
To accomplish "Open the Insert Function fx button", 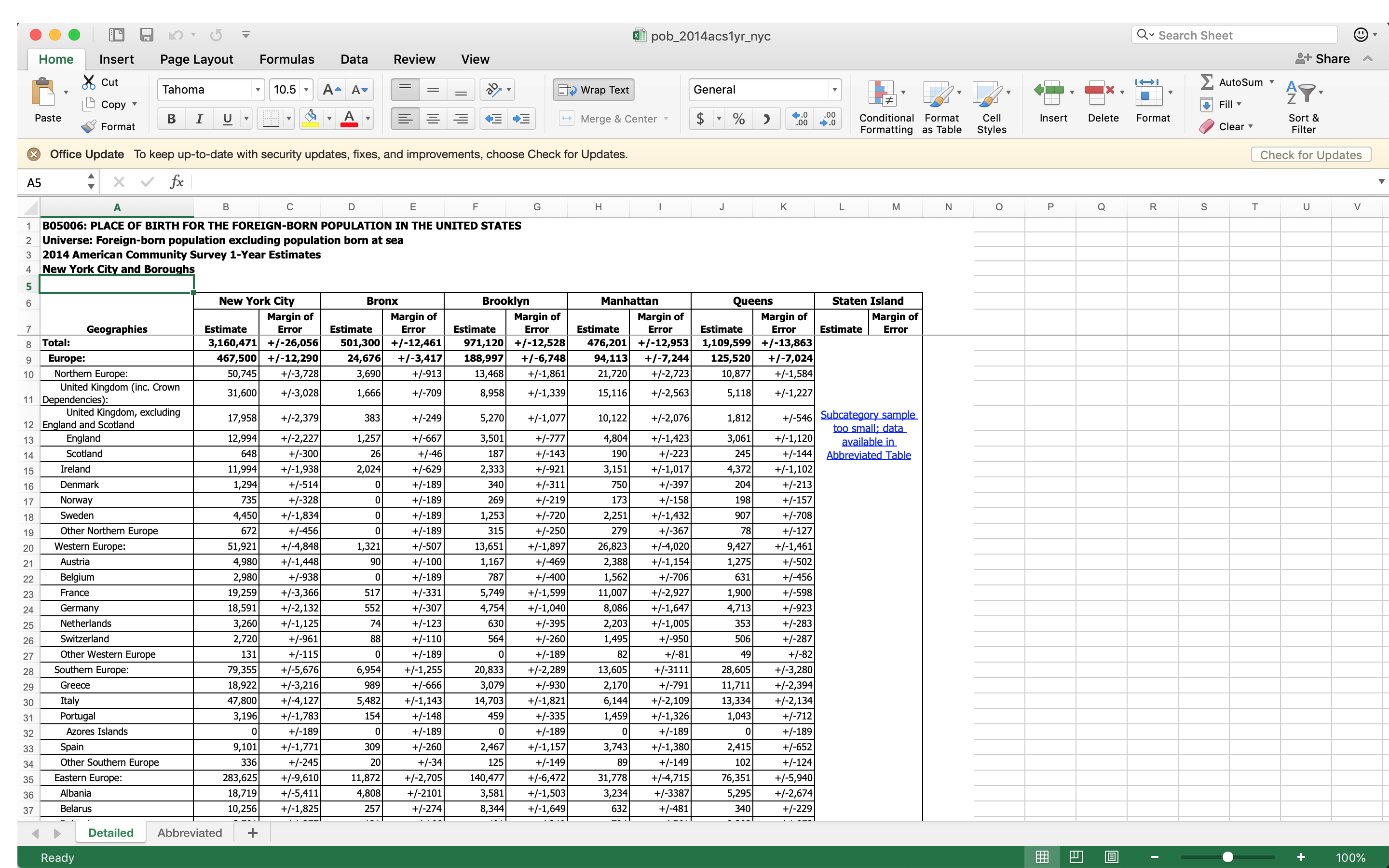I will coord(176,182).
